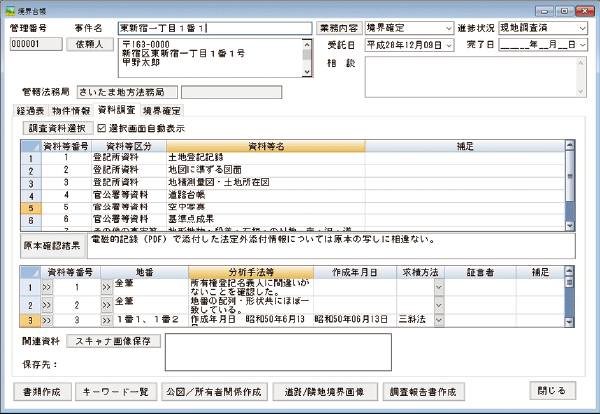Toggle 選択画面自動表示 checkbox
The height and width of the screenshot is (414, 600).
[x=103, y=129]
